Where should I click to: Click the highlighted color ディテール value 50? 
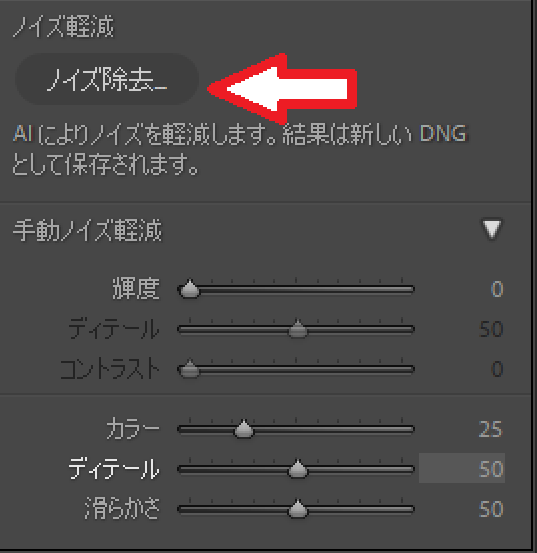click(462, 468)
